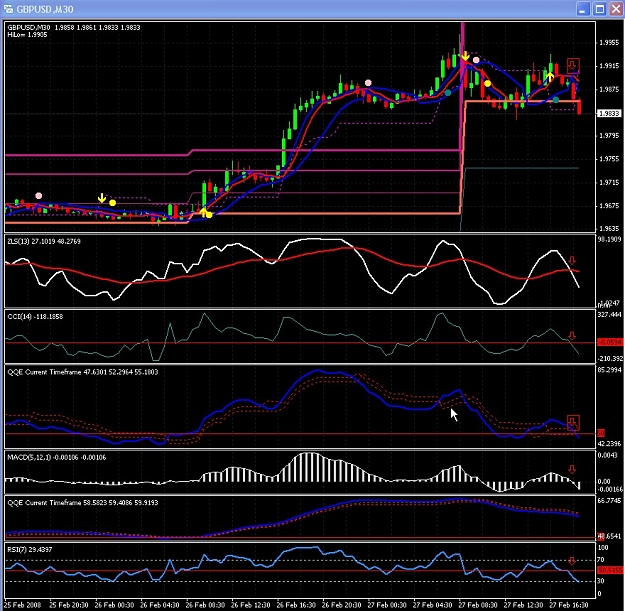Click the red 50.5155 level tag in the RSI pane
This screenshot has height=611, width=625.
(610, 571)
